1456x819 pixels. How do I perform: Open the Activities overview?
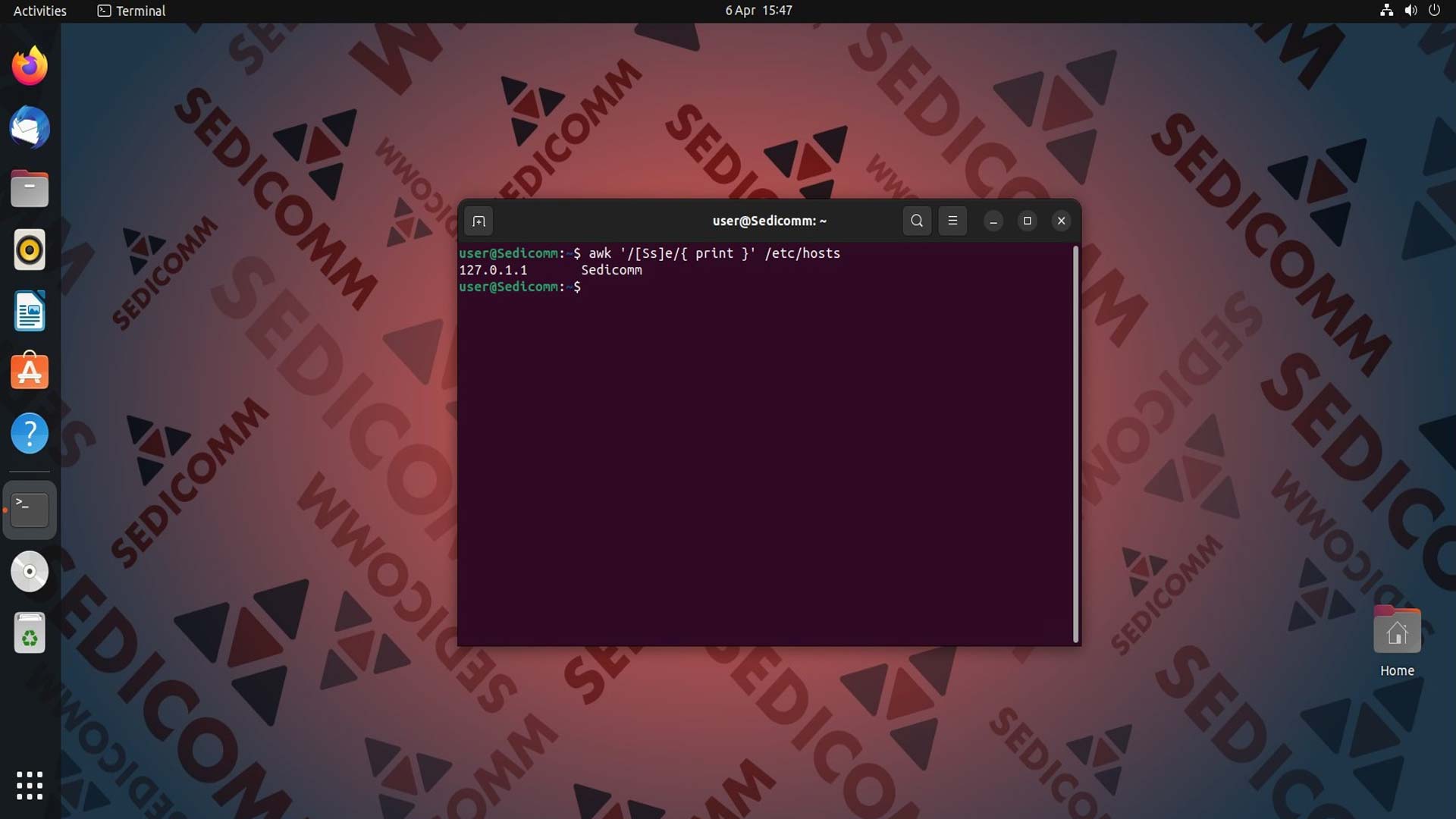(x=40, y=11)
